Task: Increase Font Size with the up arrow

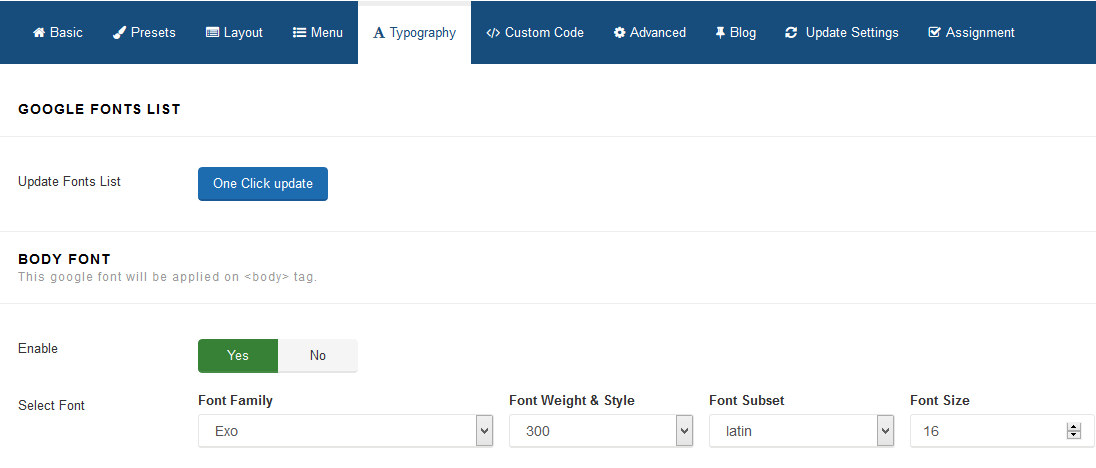Action: pyautogui.click(x=1074, y=427)
